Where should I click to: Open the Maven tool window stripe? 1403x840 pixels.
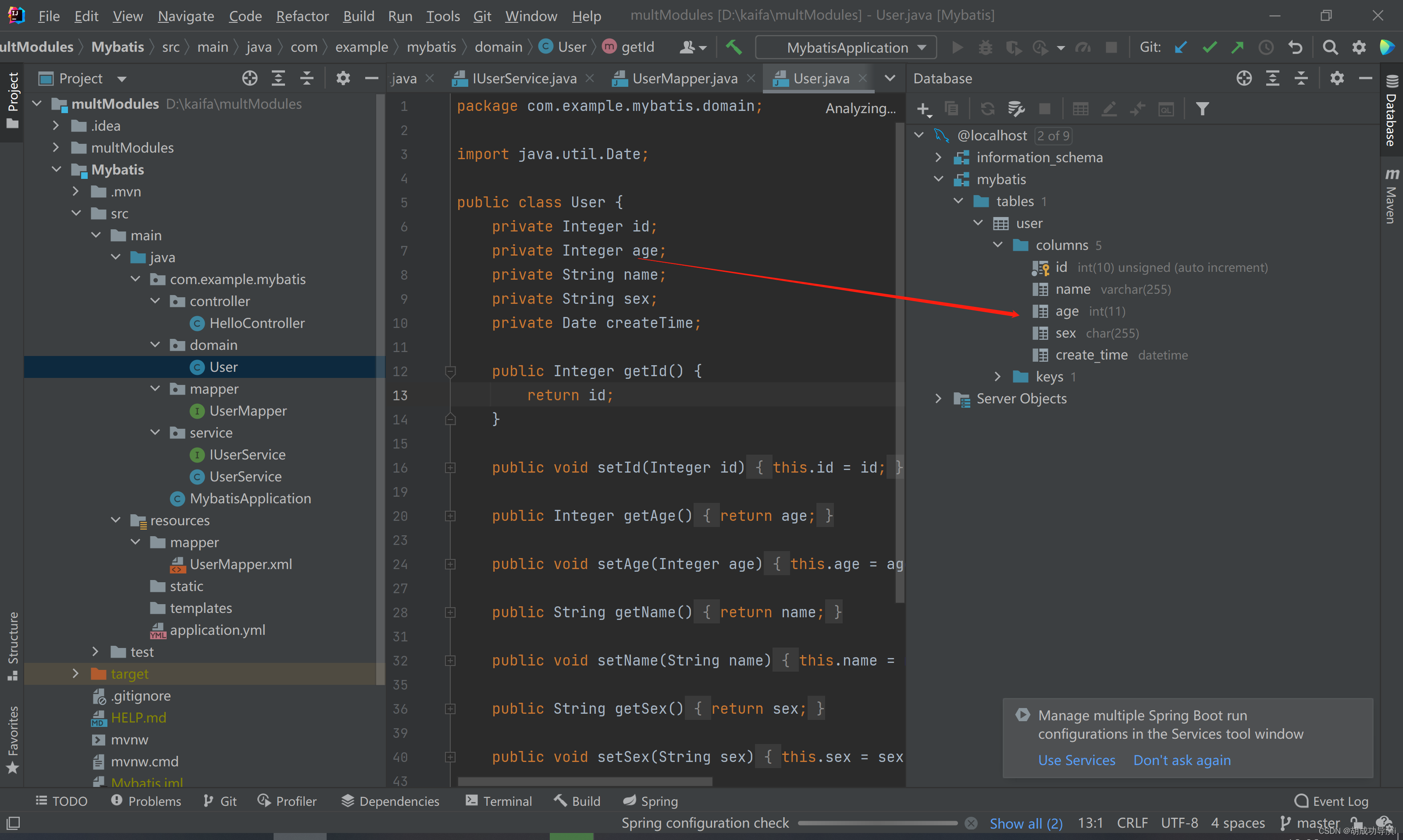[1391, 196]
